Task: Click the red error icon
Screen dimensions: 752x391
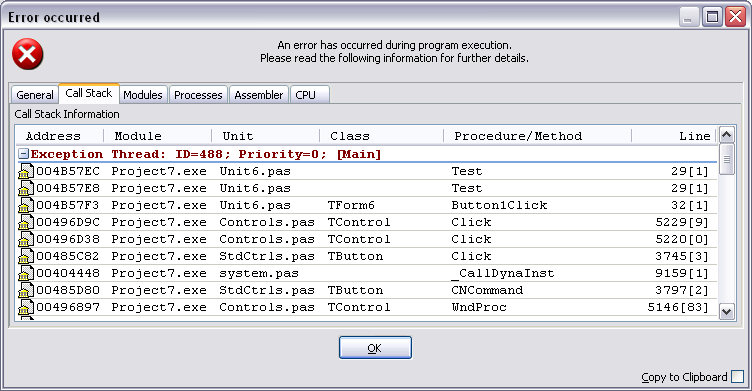Action: [x=28, y=54]
